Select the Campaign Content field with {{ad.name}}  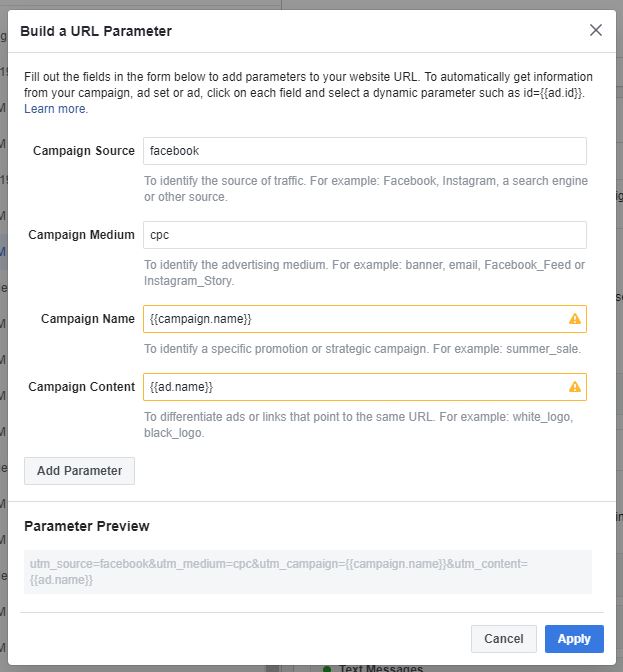tap(355, 387)
